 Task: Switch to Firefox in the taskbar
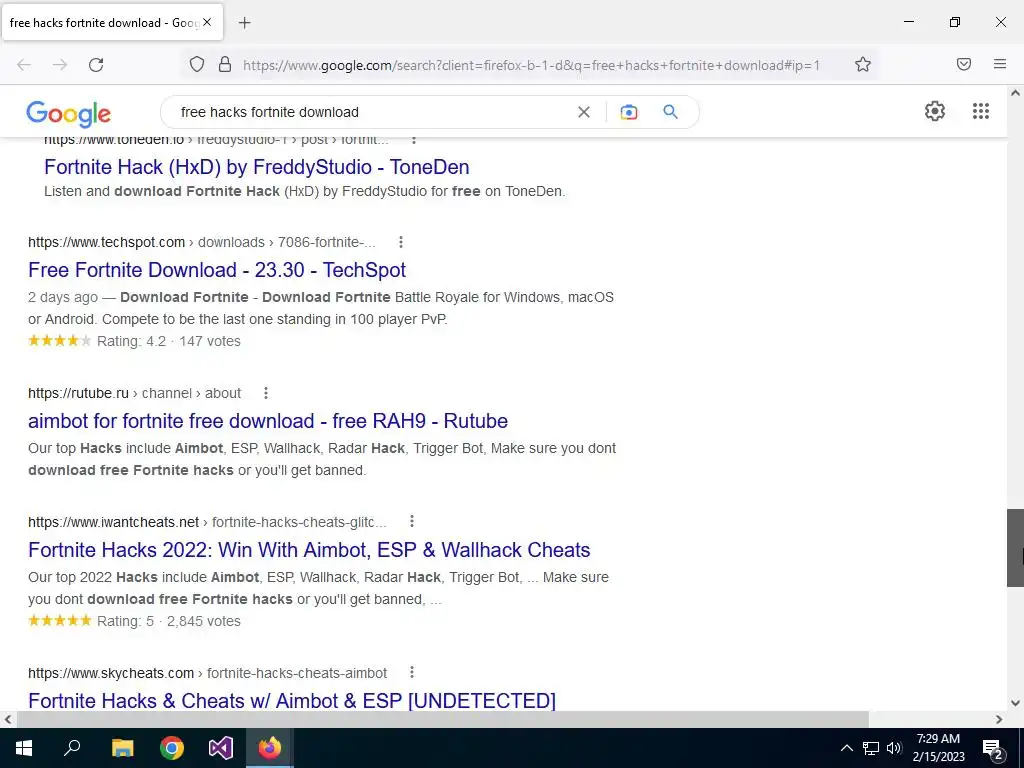(270, 748)
